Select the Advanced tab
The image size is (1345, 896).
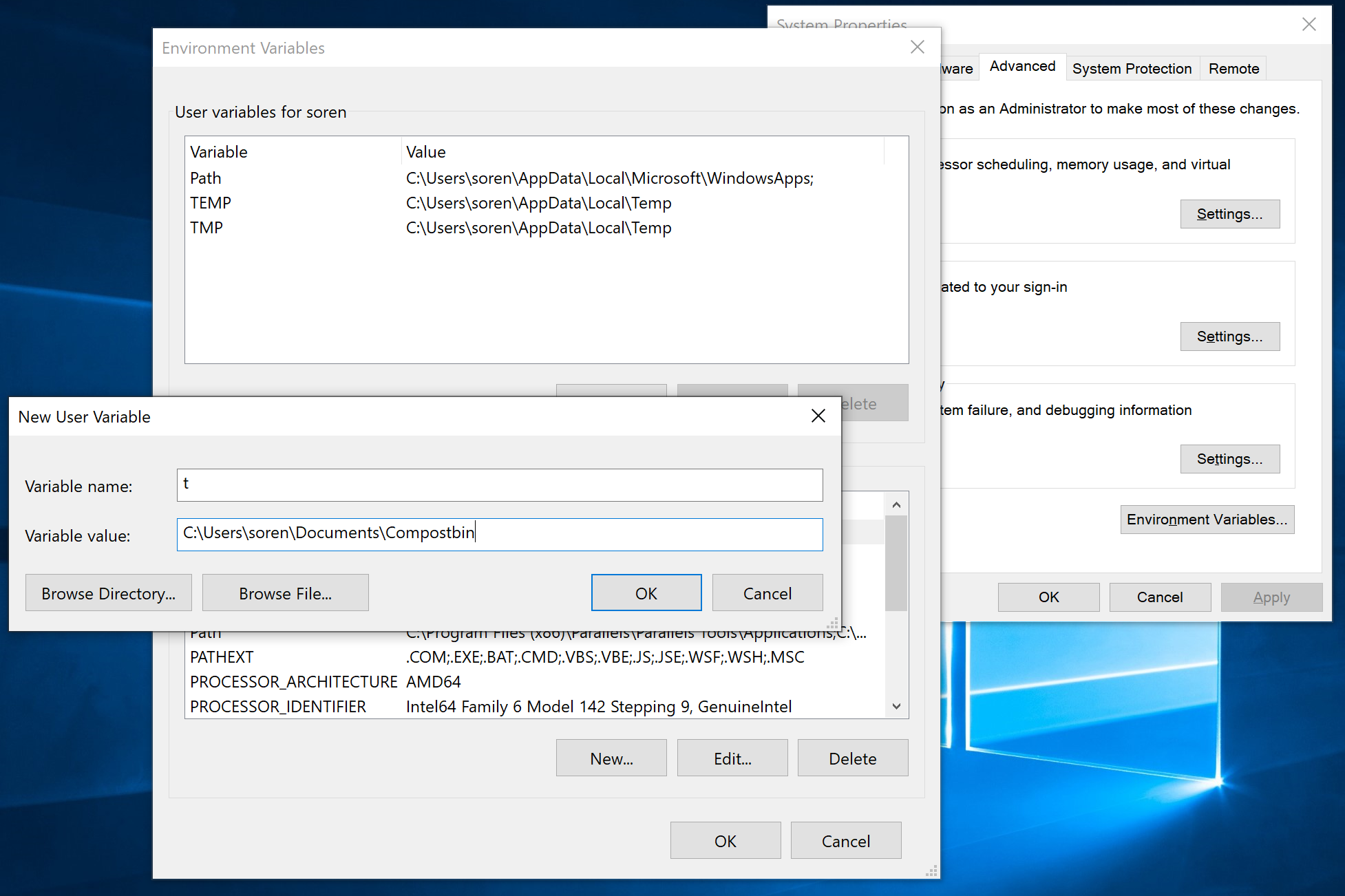[x=1022, y=66]
